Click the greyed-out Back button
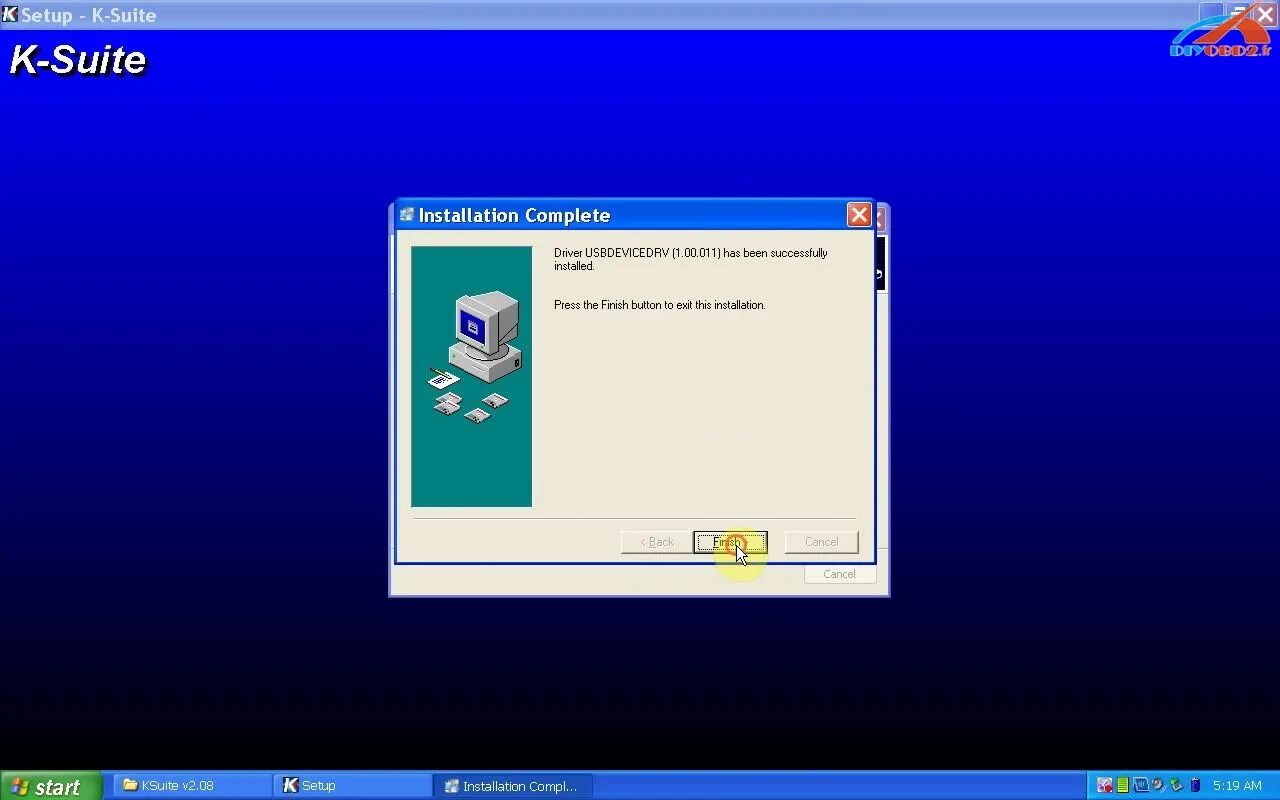The image size is (1280, 800). point(657,542)
